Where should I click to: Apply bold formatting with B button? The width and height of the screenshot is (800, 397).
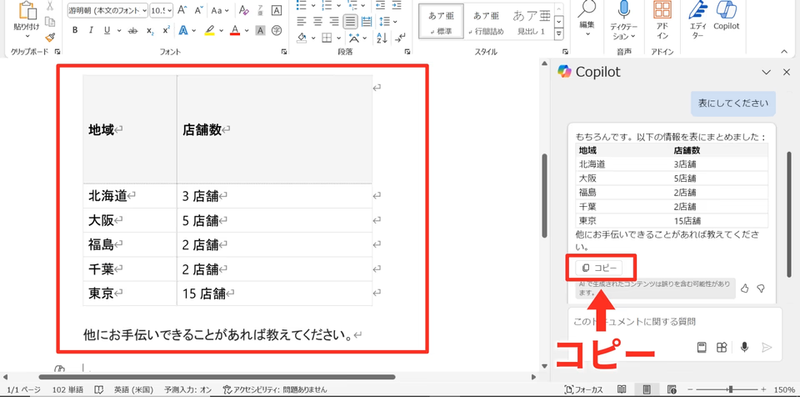[75, 30]
